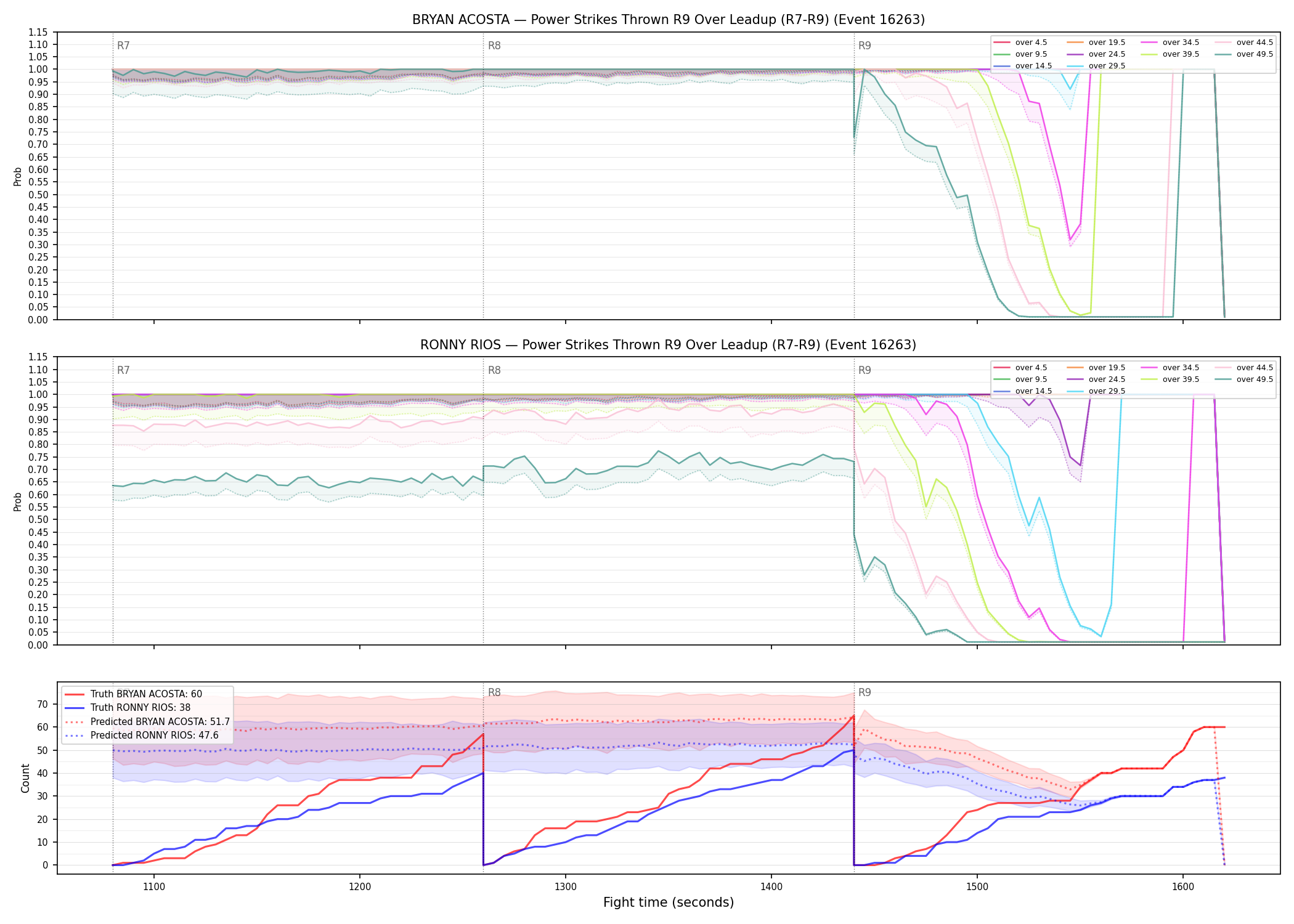1294x924 pixels.
Task: Click the 60 tick on the Count axis
Action: (43, 727)
